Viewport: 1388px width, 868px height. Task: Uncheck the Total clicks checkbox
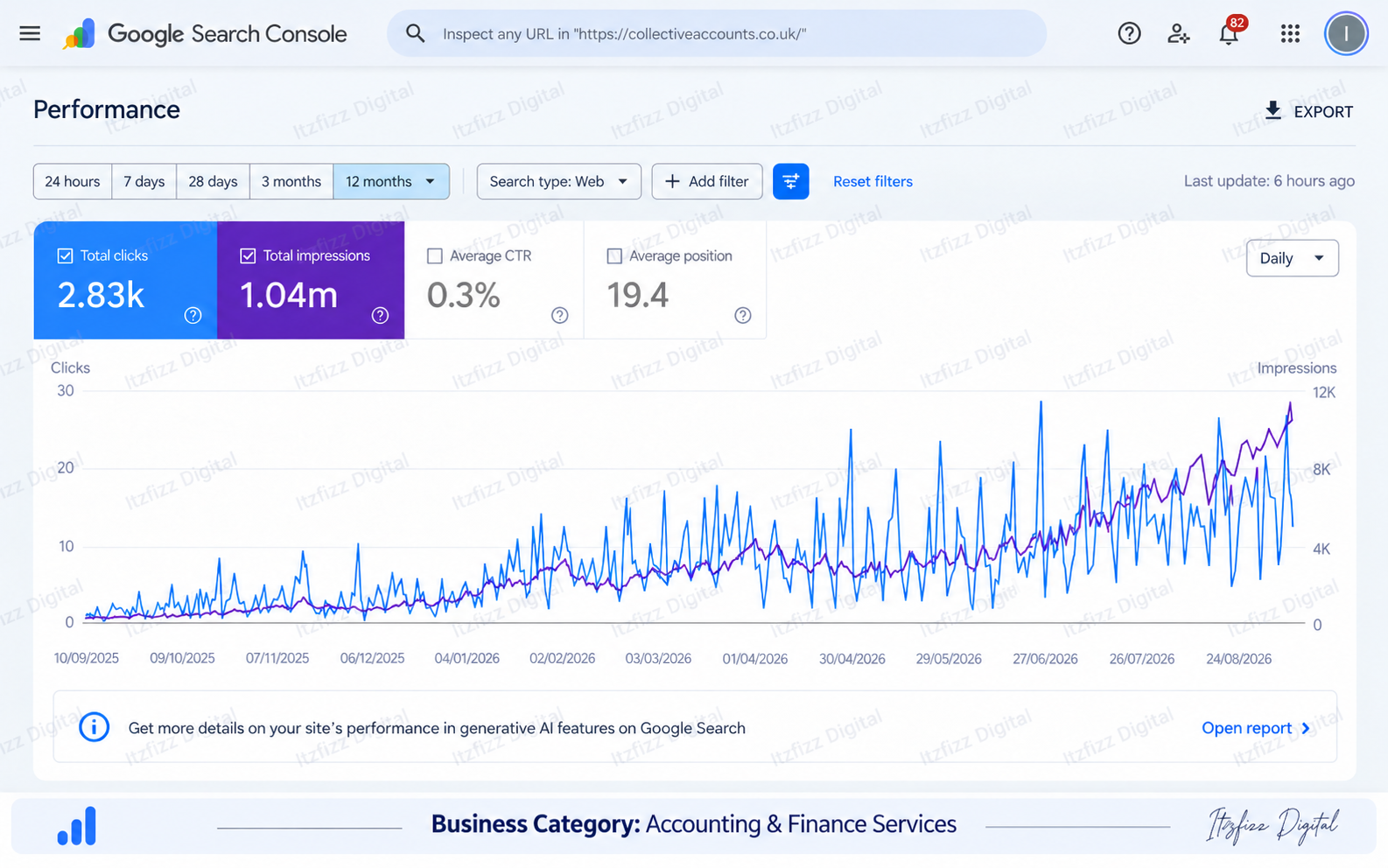pyautogui.click(x=65, y=255)
